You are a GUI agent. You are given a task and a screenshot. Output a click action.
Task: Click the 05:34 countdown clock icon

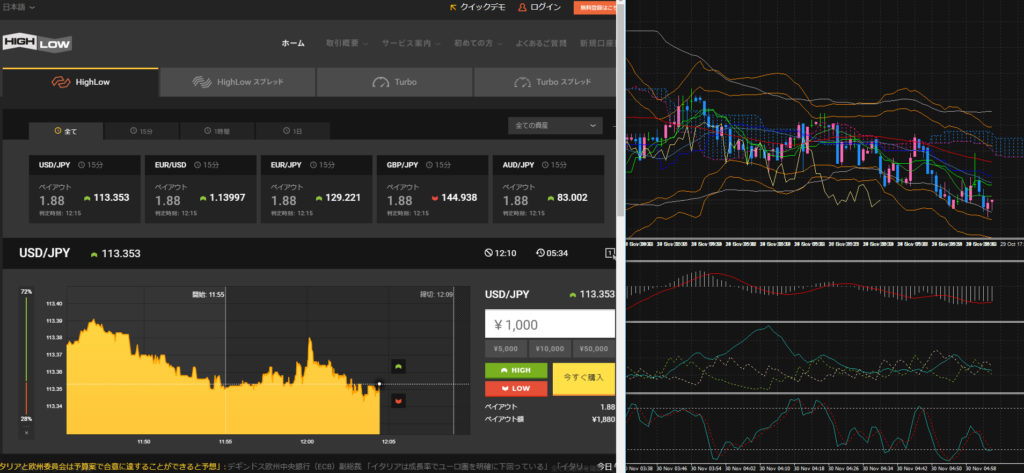539,253
